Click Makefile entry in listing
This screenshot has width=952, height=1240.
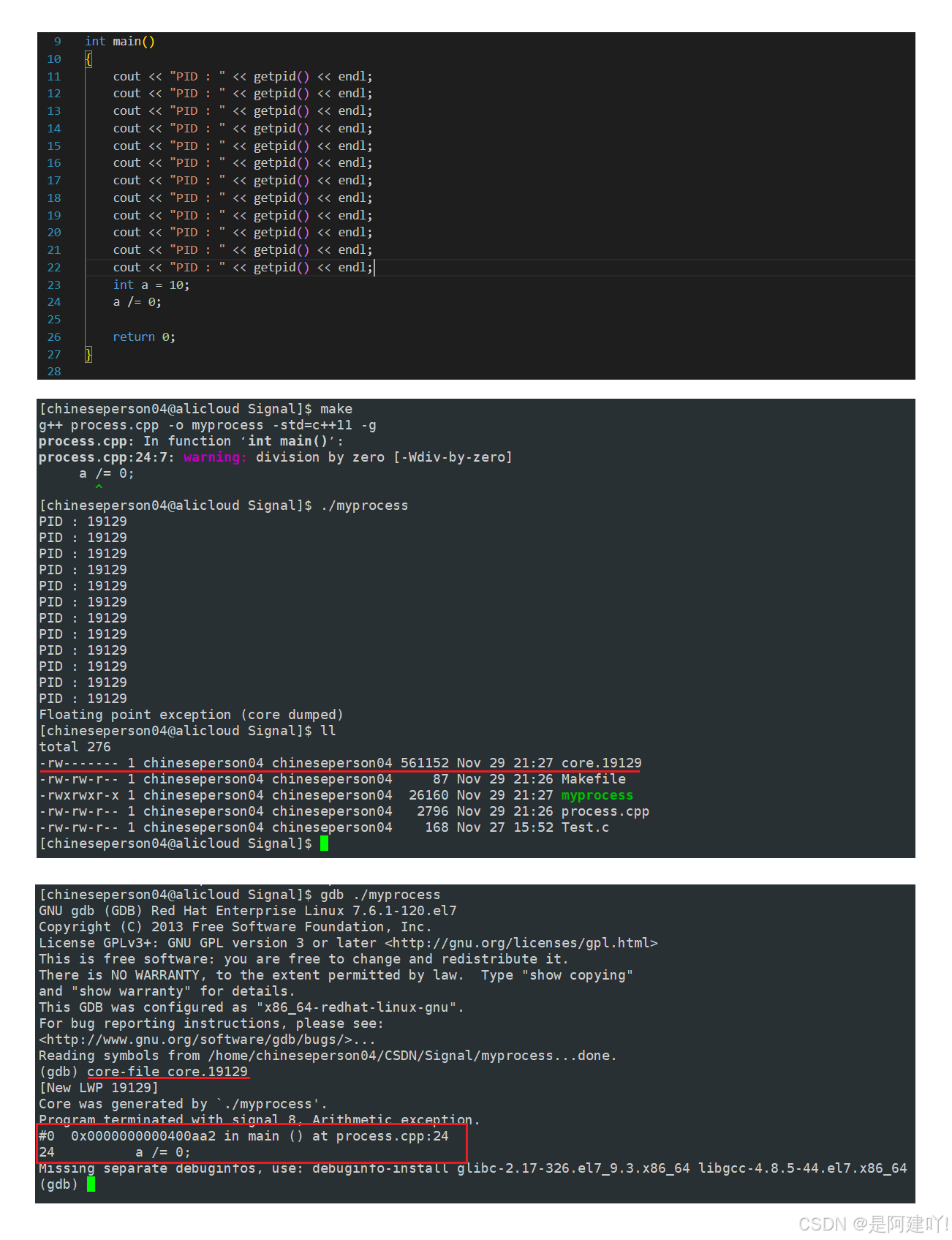coord(593,779)
